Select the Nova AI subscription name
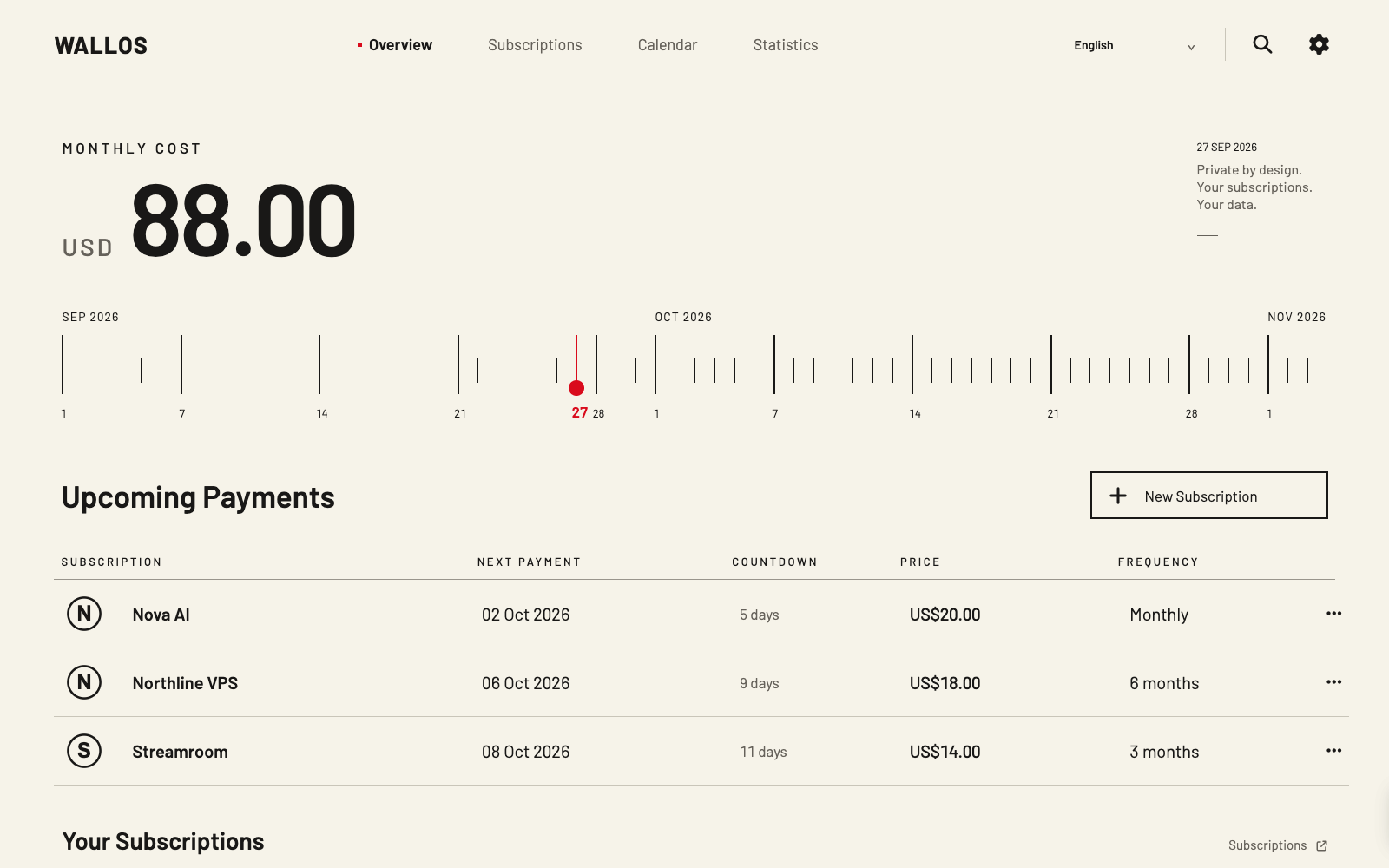This screenshot has height=868, width=1389. click(161, 615)
